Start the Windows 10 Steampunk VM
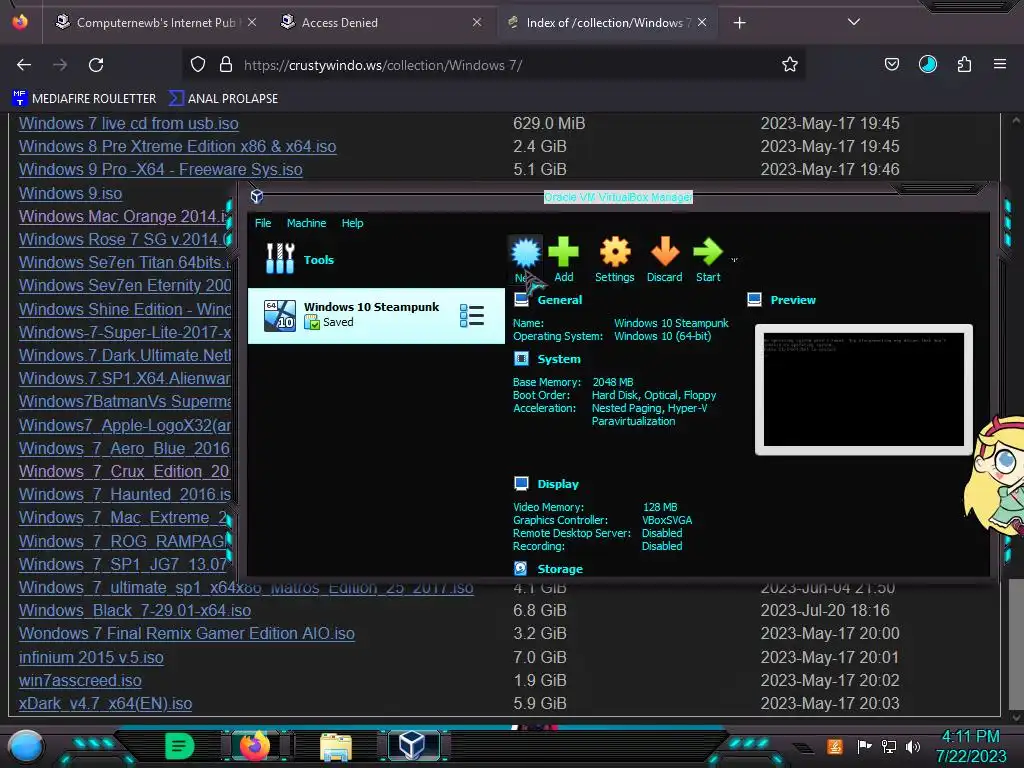This screenshot has width=1024, height=768. click(708, 252)
